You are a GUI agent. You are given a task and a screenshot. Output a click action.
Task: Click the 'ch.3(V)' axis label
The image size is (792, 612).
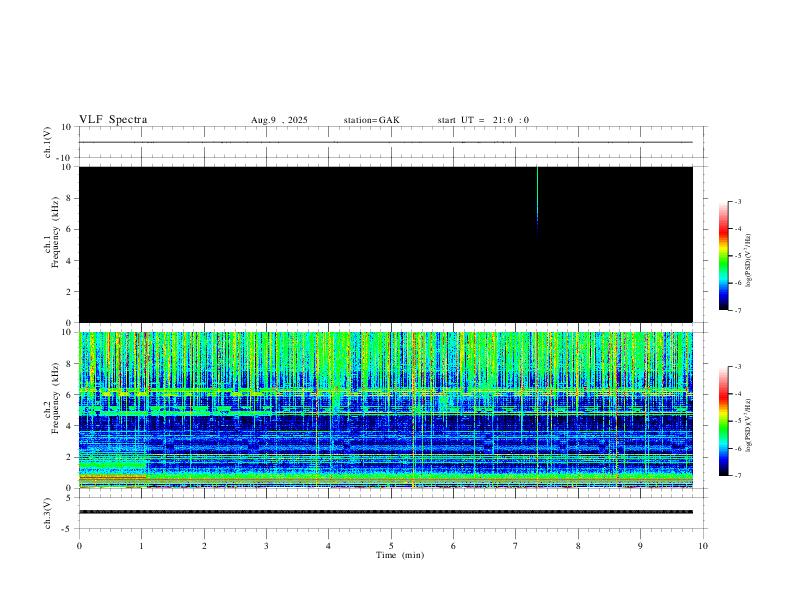click(48, 513)
